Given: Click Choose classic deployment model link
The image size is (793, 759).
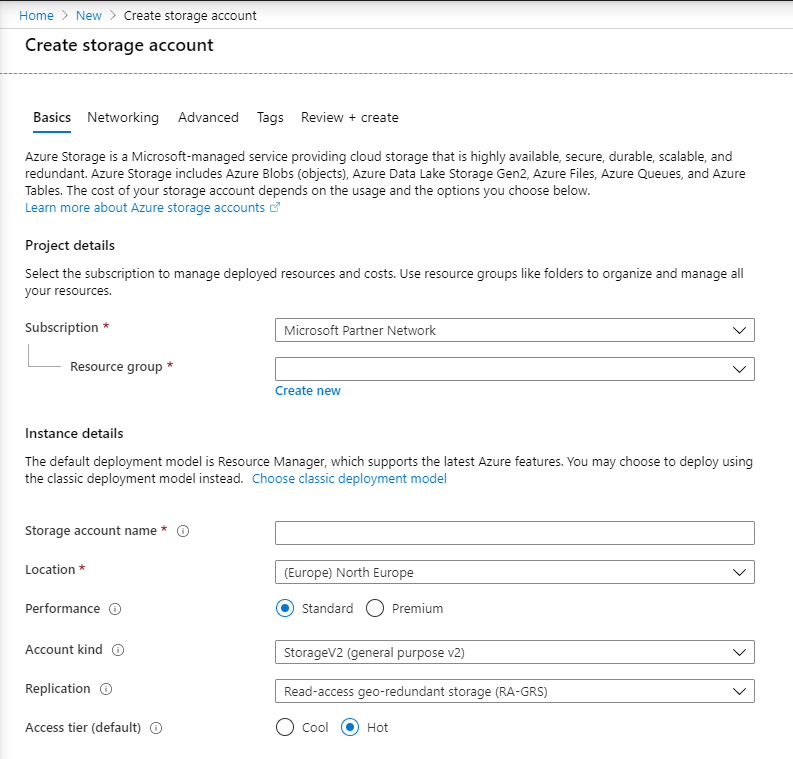Looking at the screenshot, I should [x=349, y=478].
